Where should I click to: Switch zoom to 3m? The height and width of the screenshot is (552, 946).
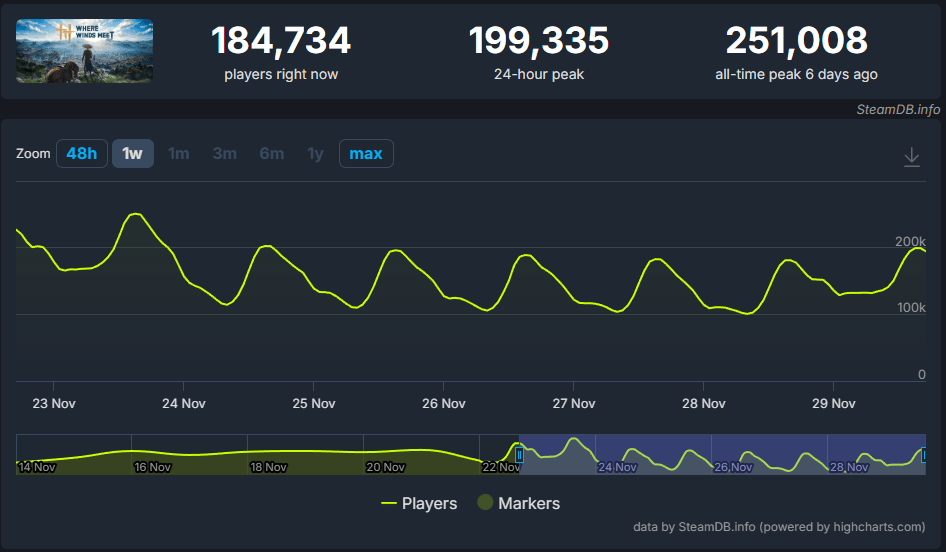(224, 154)
